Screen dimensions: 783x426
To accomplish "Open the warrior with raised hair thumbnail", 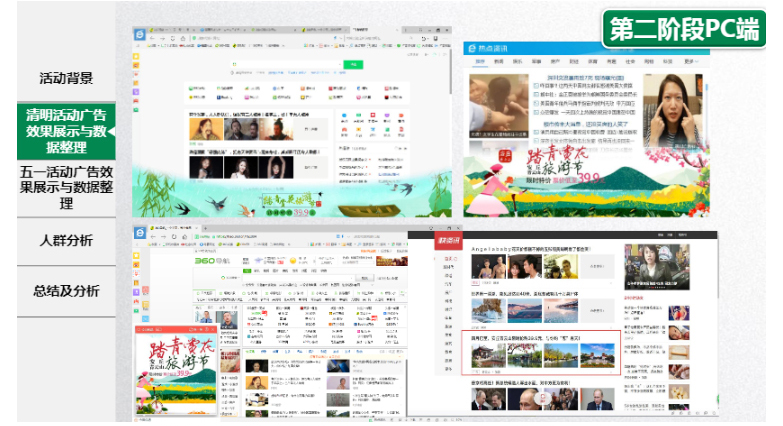I will (x=276, y=129).
